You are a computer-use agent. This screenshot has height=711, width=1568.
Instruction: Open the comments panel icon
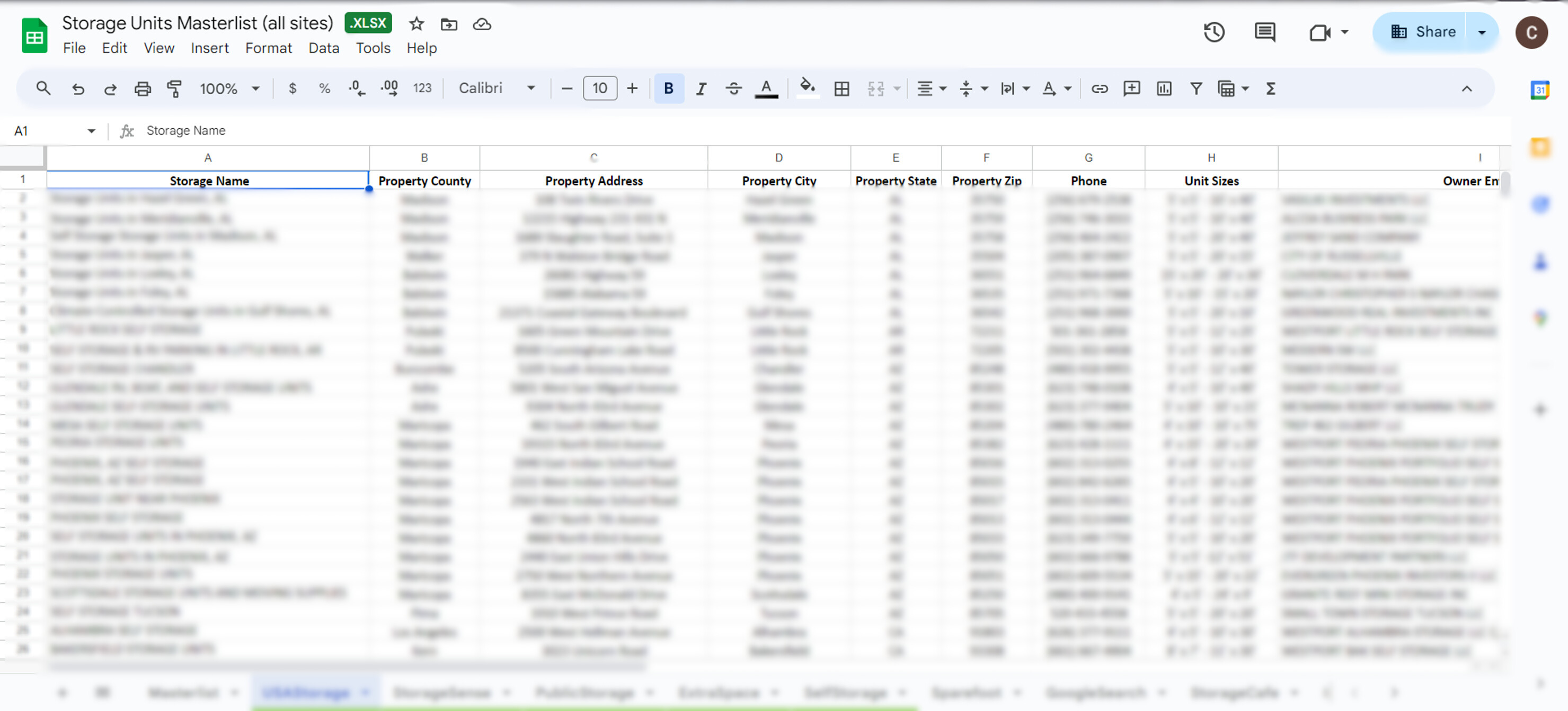[1264, 32]
